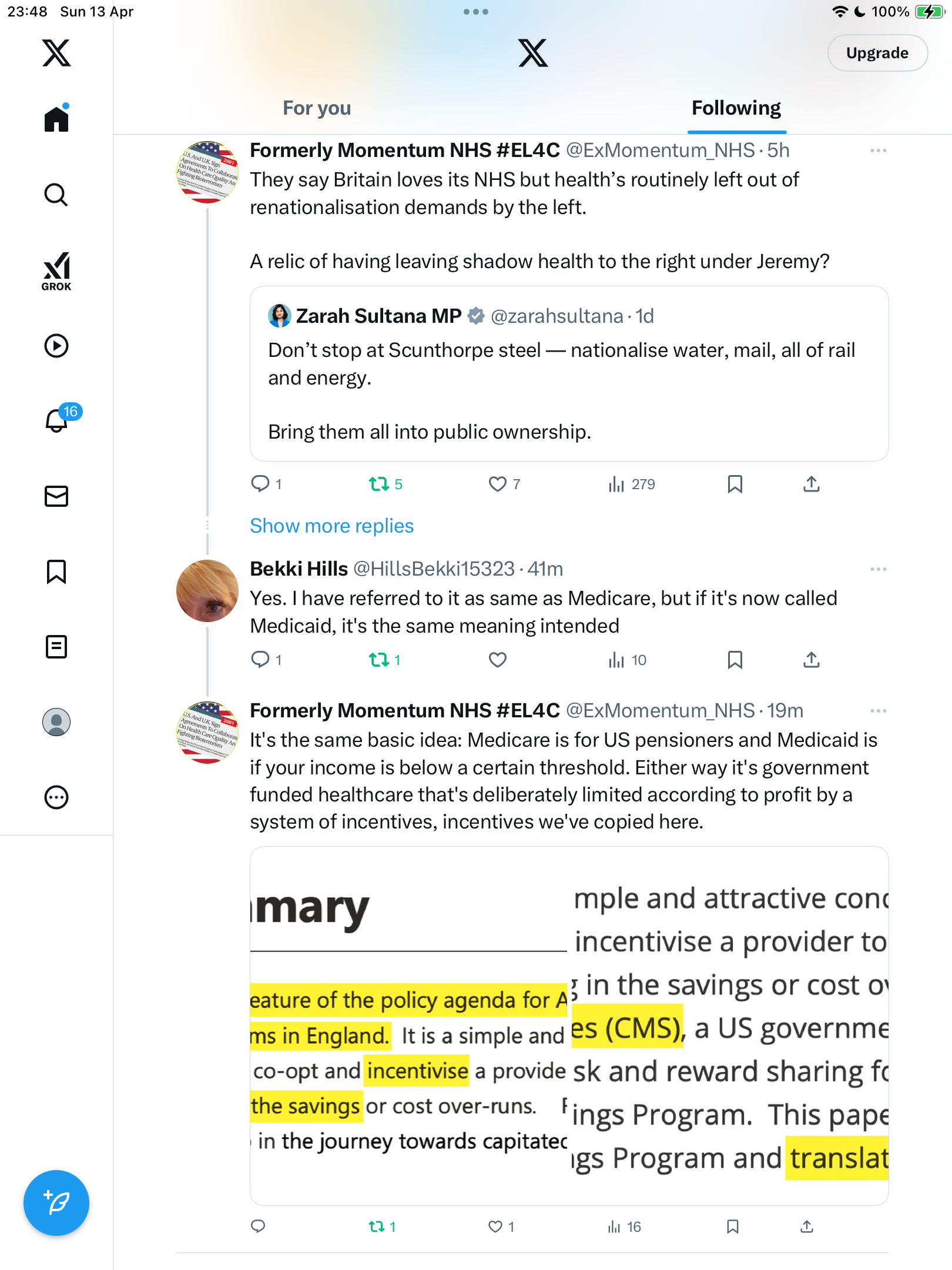The image size is (952, 1270).
Task: Open more options on top Momentum NHS post
Action: (x=878, y=151)
